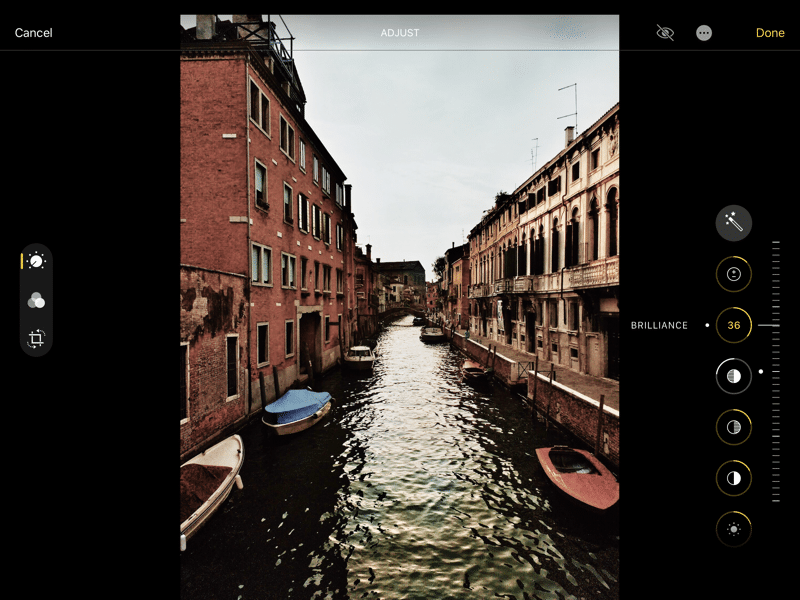
Task: Select the Shadows adjustment dial
Action: [x=734, y=427]
